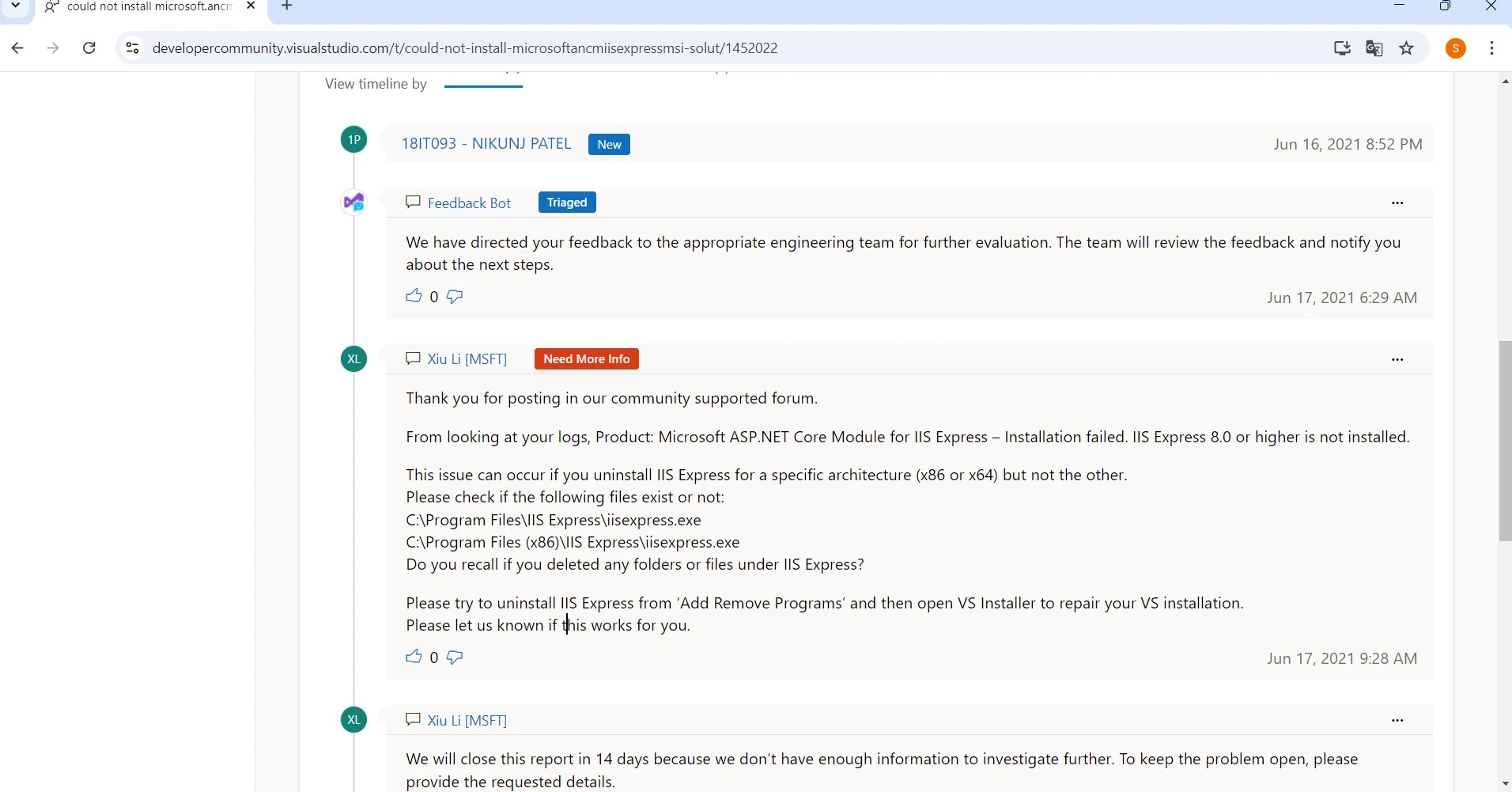Click comment icon beside Need More Info Xiu Li
The image size is (1512, 792).
(x=413, y=359)
